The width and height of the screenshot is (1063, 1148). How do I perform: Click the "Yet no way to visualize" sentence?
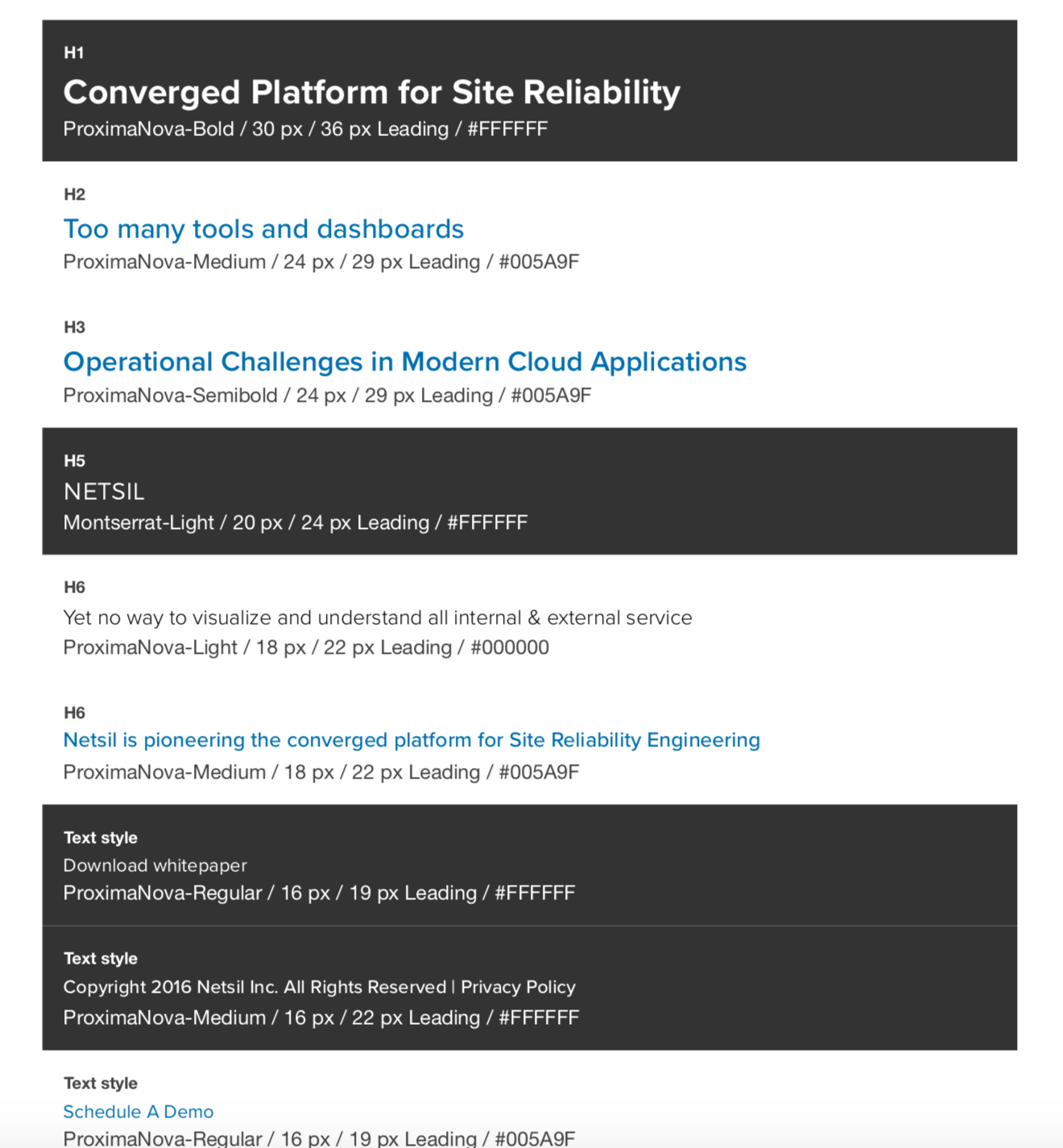point(377,617)
